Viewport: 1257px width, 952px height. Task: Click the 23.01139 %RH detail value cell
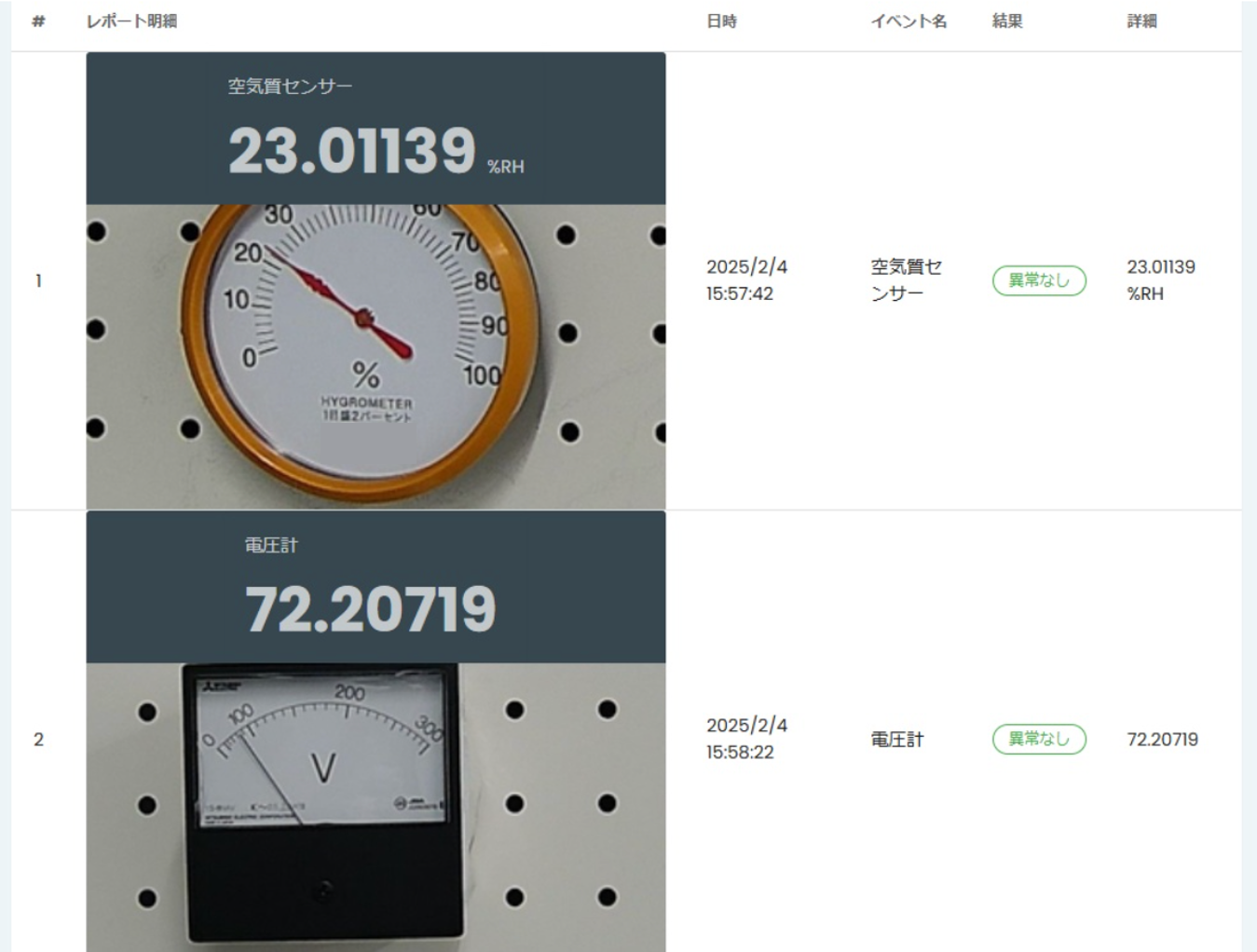(x=1161, y=280)
